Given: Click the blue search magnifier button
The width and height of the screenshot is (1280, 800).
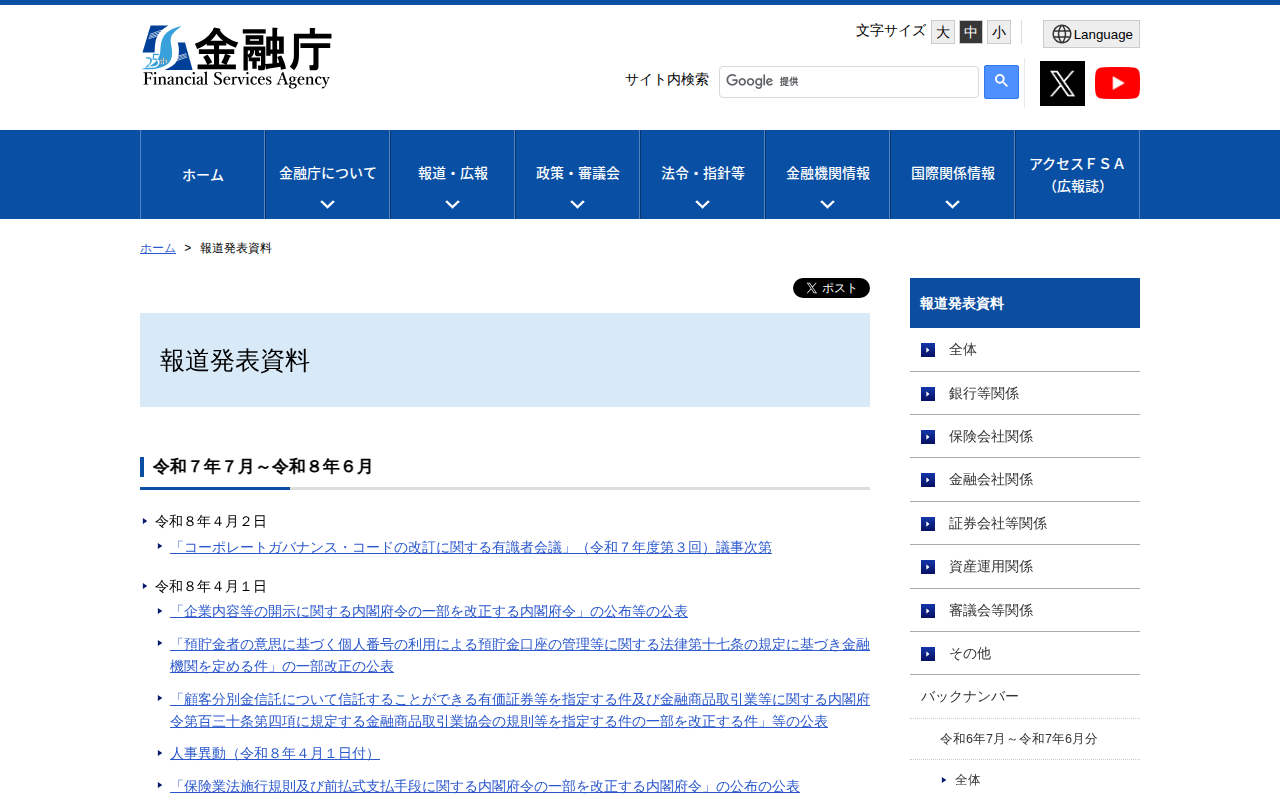Looking at the screenshot, I should pos(1001,82).
